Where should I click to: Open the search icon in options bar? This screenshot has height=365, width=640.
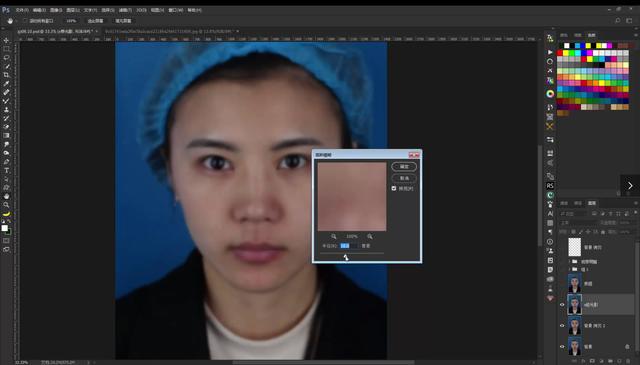coord(618,20)
